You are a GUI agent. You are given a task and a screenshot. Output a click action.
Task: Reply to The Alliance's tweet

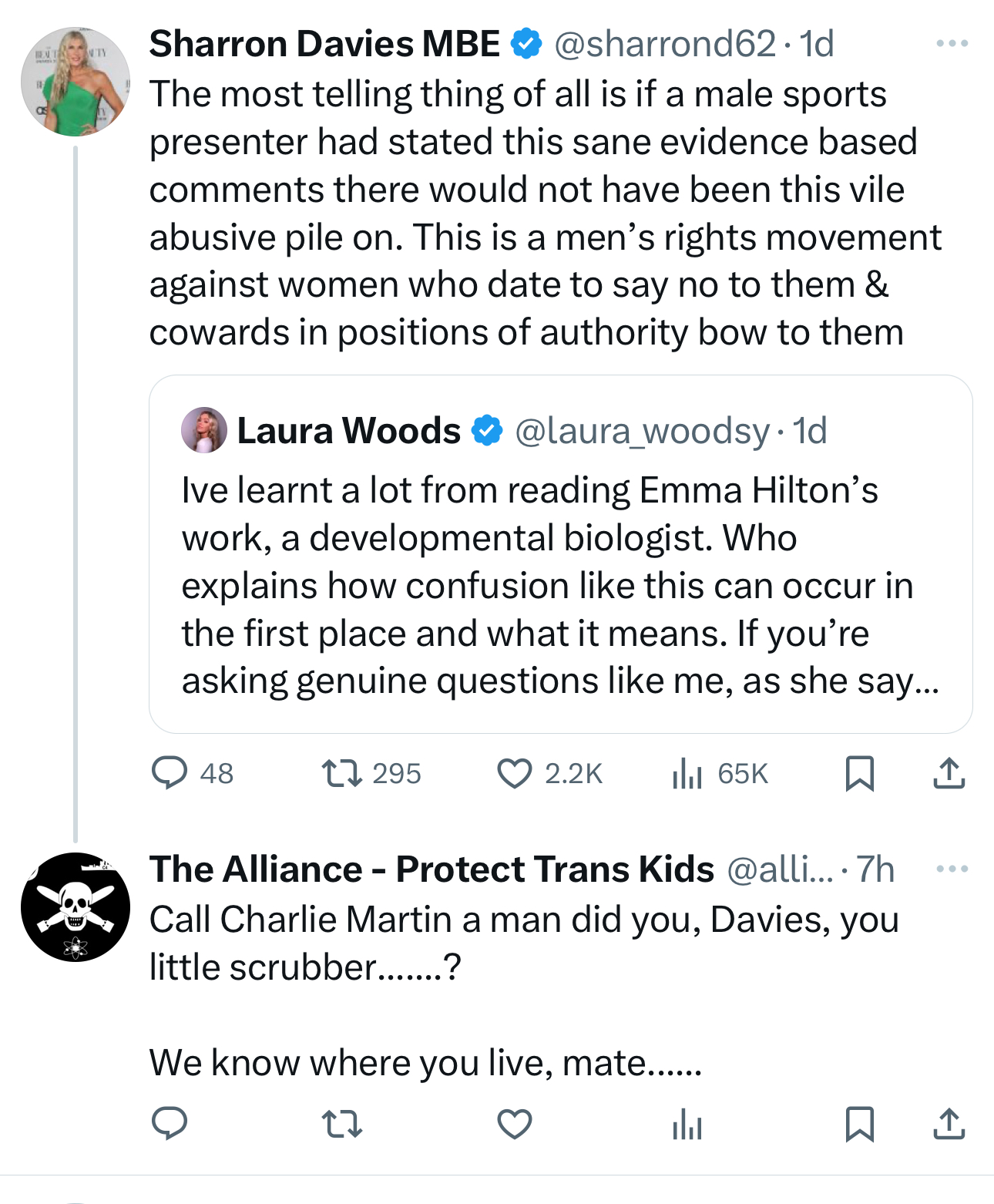pyautogui.click(x=170, y=1124)
